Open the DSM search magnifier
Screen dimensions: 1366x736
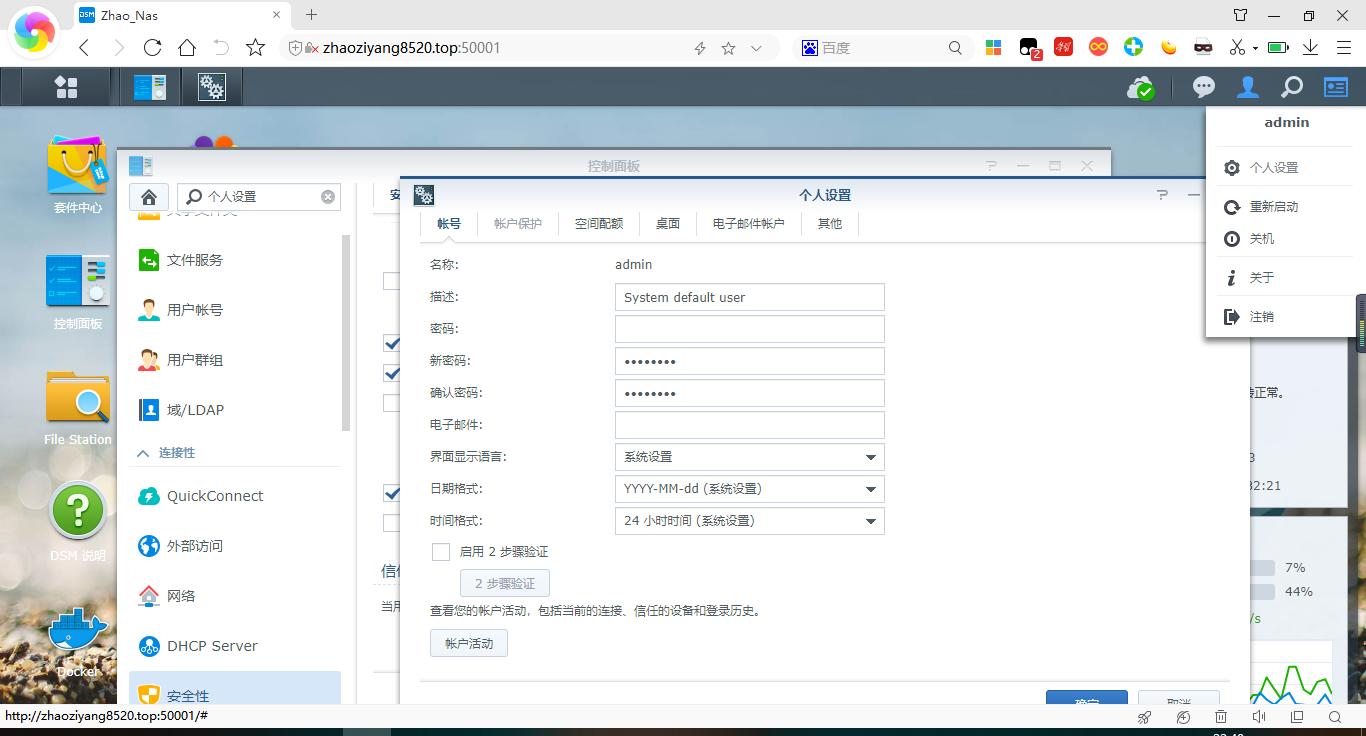tap(1290, 86)
